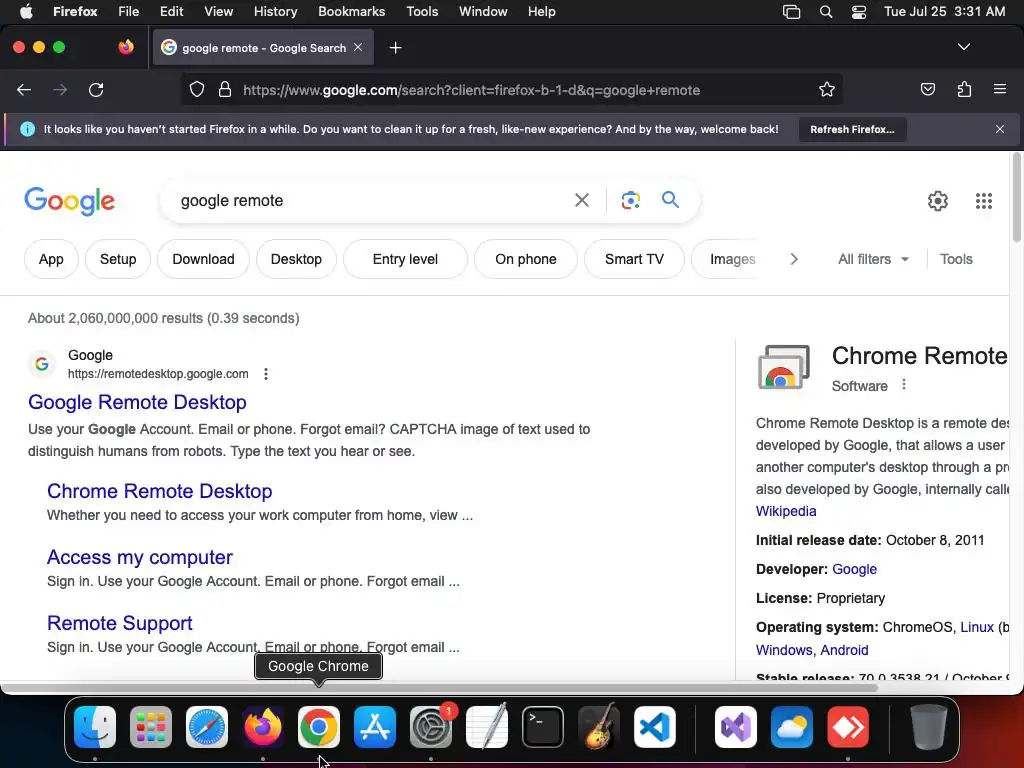Open a new tab with plus icon

(395, 48)
